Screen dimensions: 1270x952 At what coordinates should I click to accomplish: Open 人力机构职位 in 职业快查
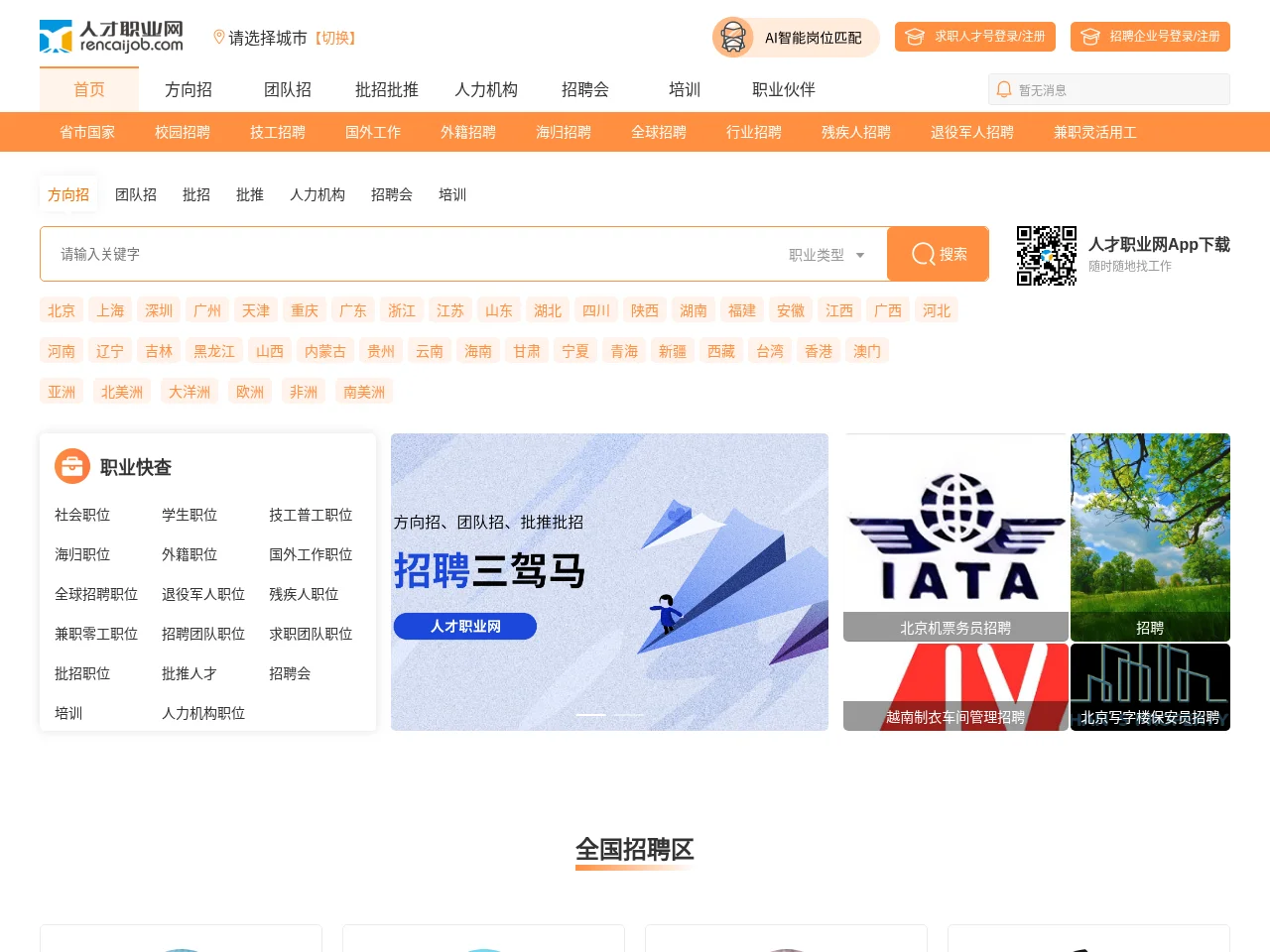203,713
